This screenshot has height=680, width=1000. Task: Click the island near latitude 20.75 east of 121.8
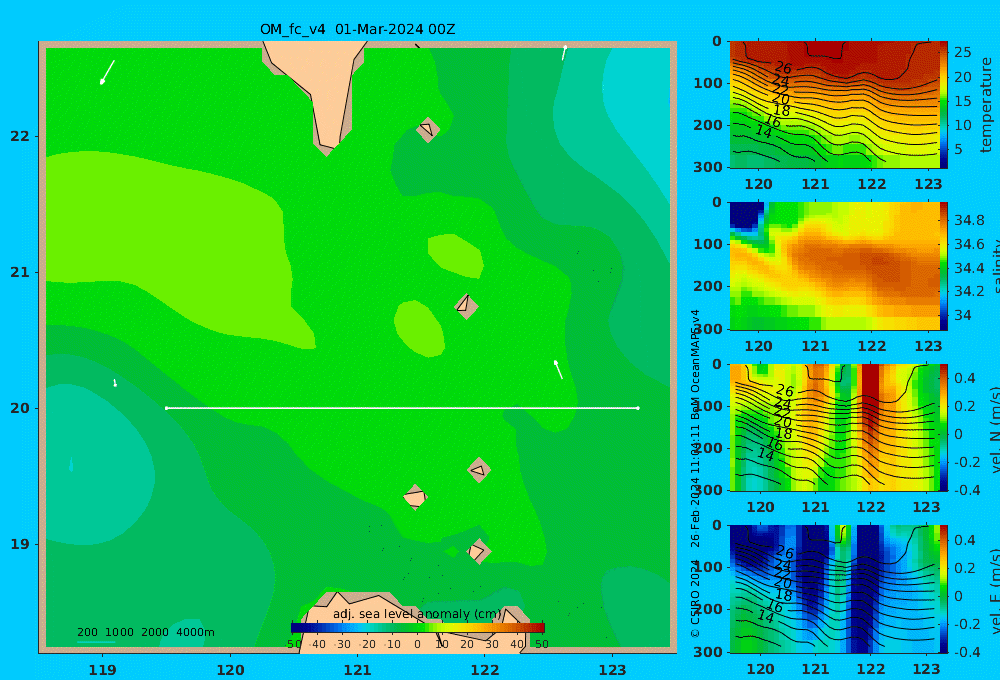point(466,306)
